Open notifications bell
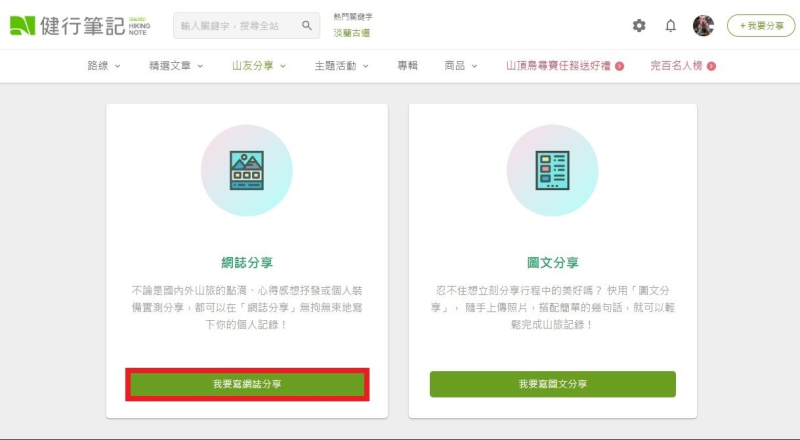This screenshot has width=800, height=440. click(670, 26)
